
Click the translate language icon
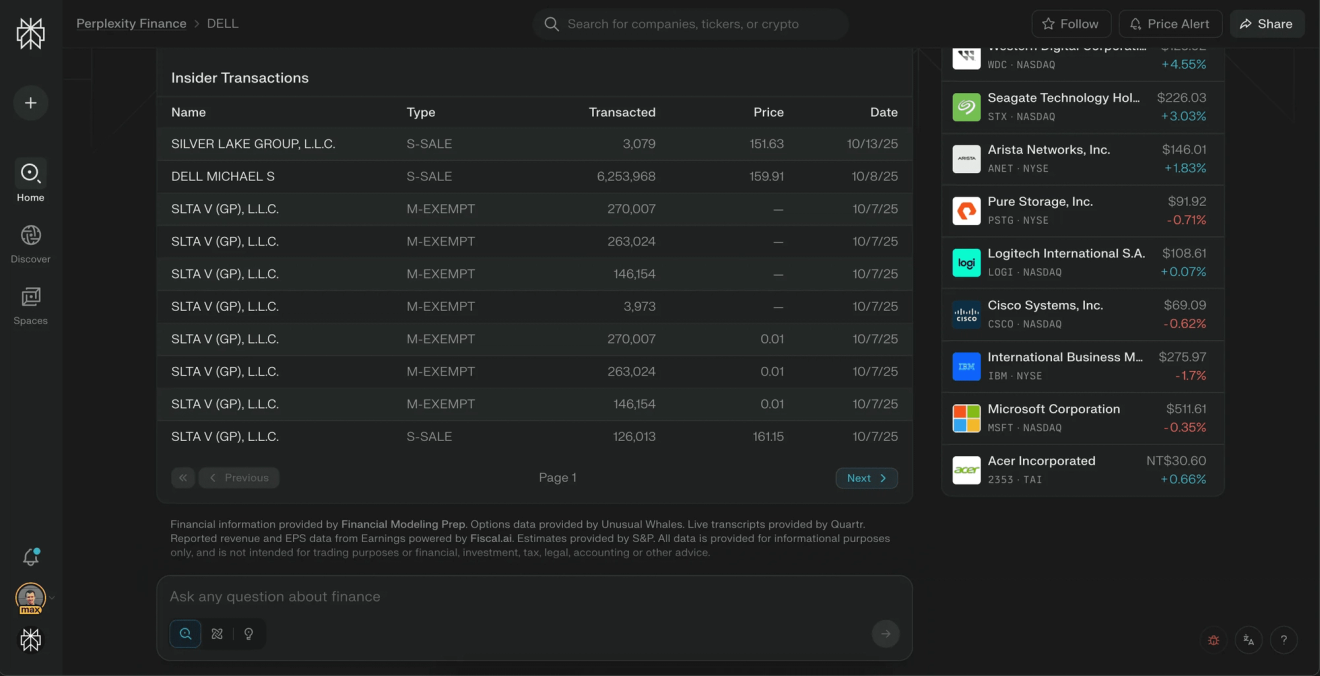coord(1249,640)
